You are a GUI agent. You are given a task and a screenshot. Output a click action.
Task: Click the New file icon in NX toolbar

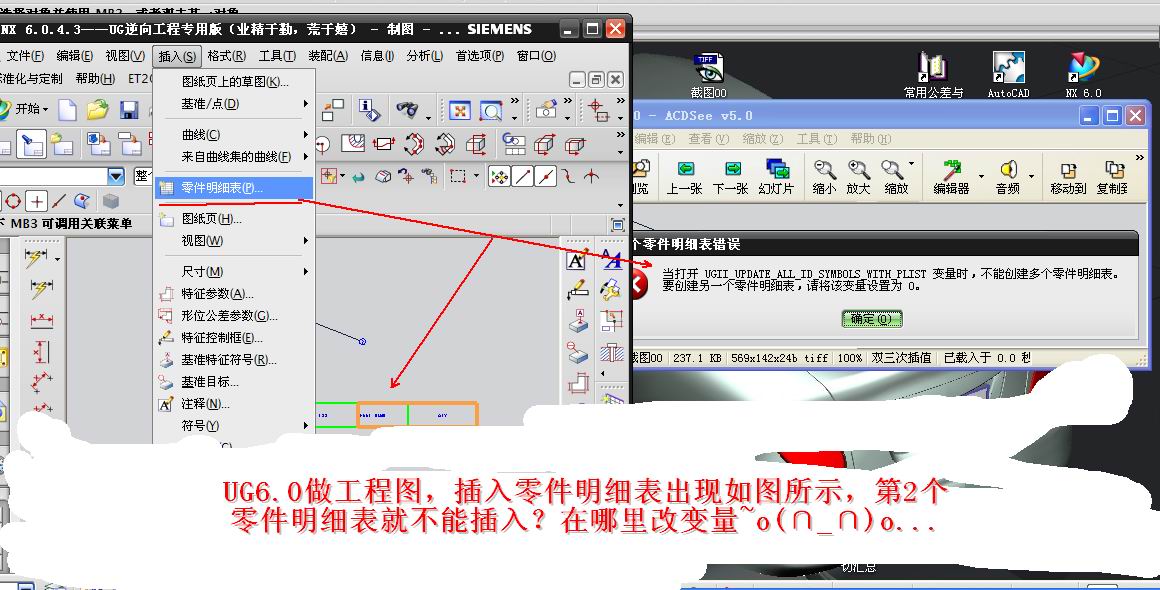[67, 109]
